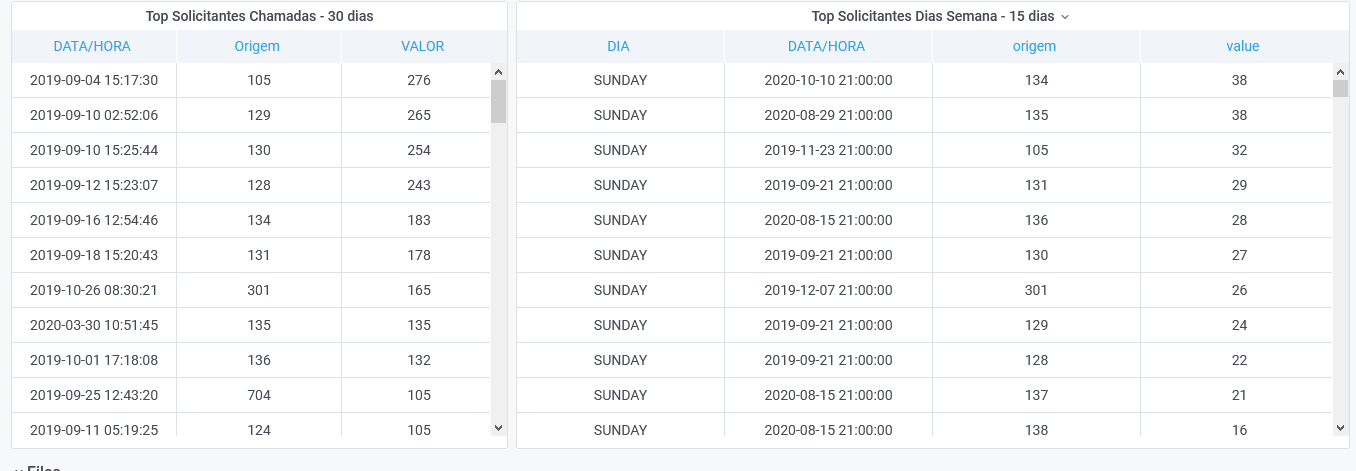
Task: Sort the Dias Semana table by DIA column
Action: coord(619,46)
